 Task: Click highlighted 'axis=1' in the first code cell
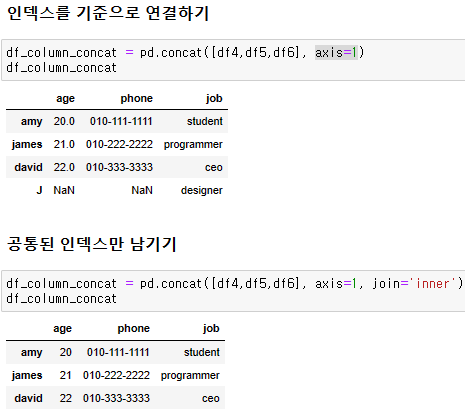click(x=336, y=52)
